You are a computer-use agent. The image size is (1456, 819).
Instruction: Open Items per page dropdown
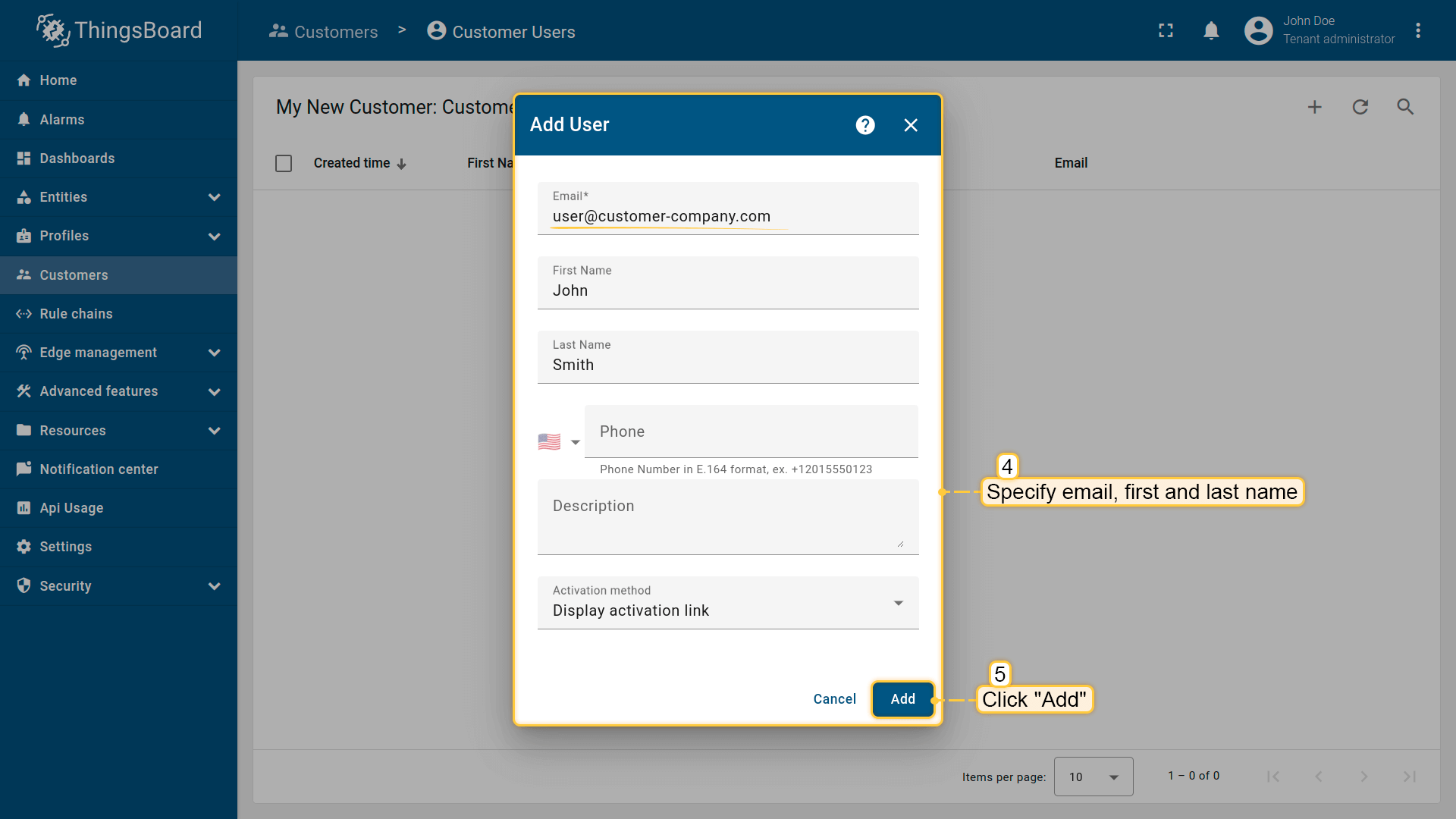pos(1093,777)
